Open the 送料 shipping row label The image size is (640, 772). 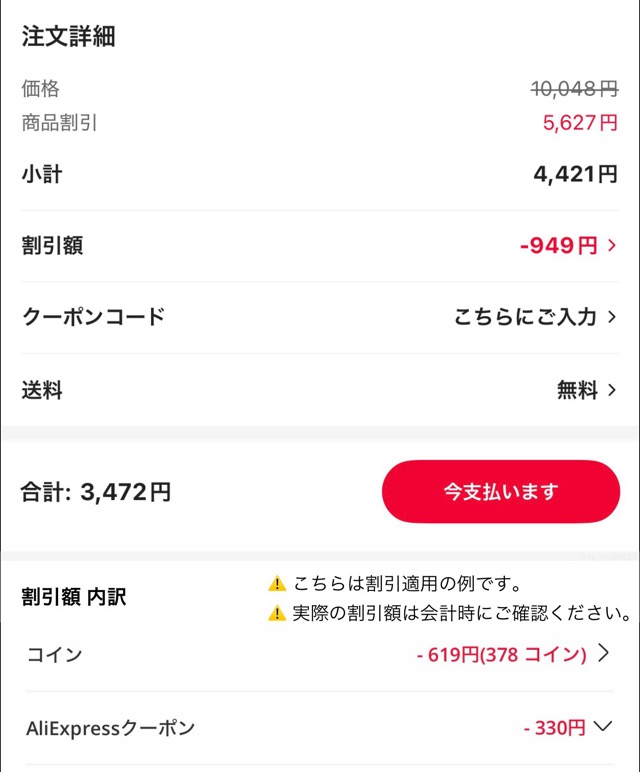click(x=42, y=390)
